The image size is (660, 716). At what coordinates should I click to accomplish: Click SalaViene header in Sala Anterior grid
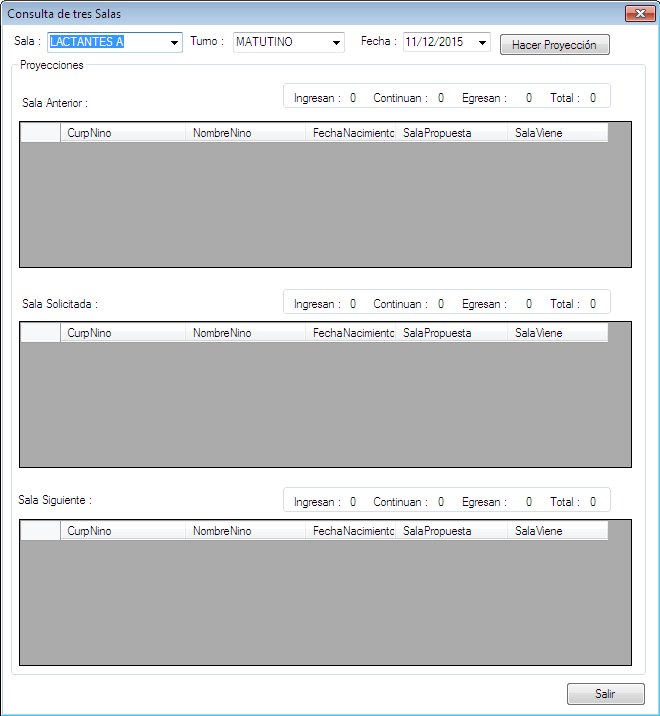pyautogui.click(x=557, y=133)
